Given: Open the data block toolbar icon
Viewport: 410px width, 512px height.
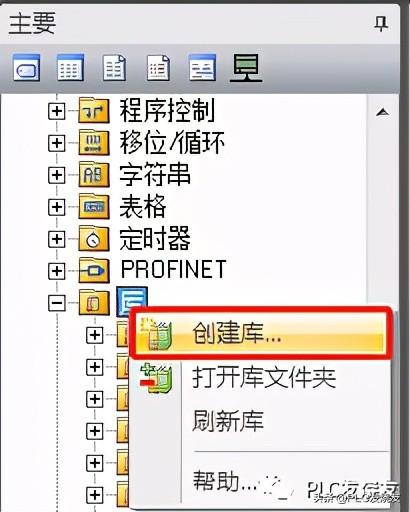Looking at the screenshot, I should point(114,68).
